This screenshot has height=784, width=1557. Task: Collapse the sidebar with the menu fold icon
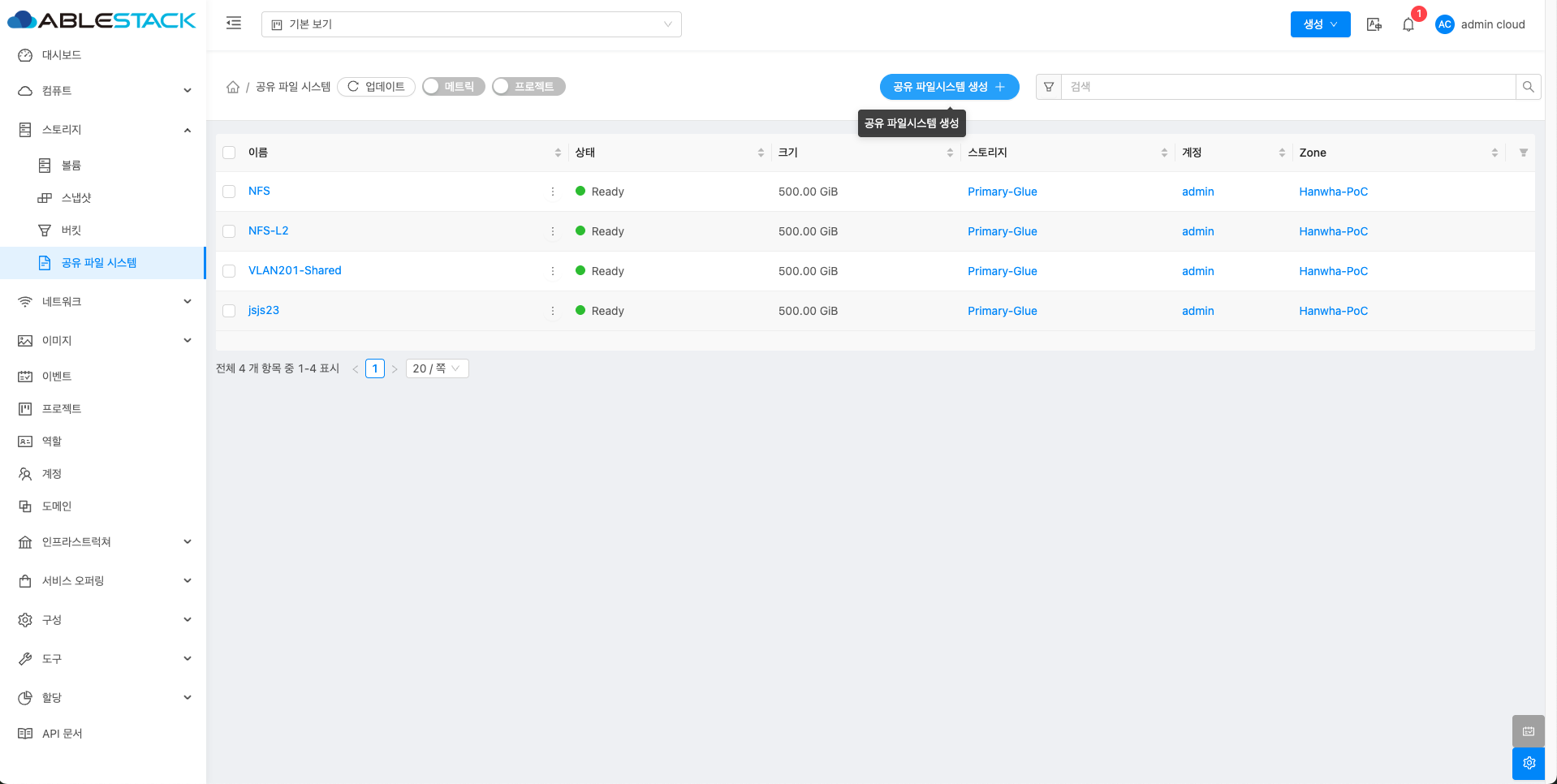tap(234, 24)
